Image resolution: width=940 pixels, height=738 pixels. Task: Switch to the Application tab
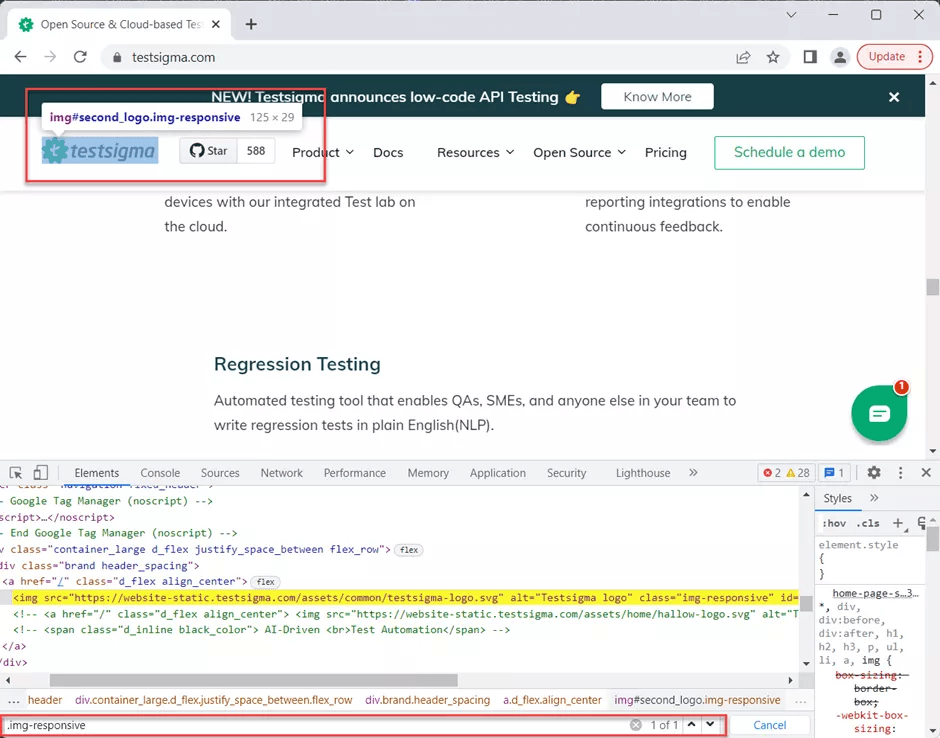498,473
